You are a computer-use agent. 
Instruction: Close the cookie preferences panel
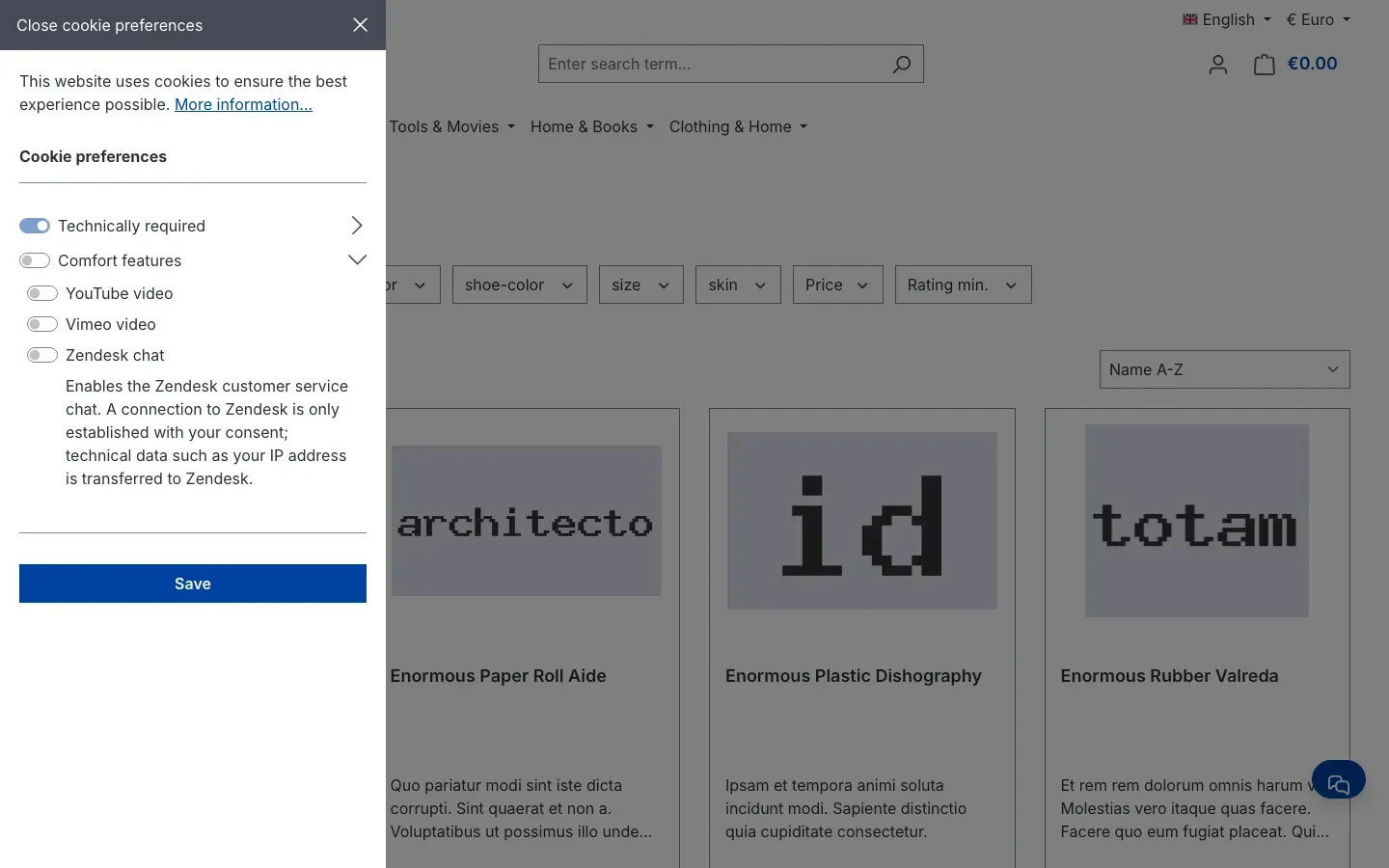tap(360, 25)
